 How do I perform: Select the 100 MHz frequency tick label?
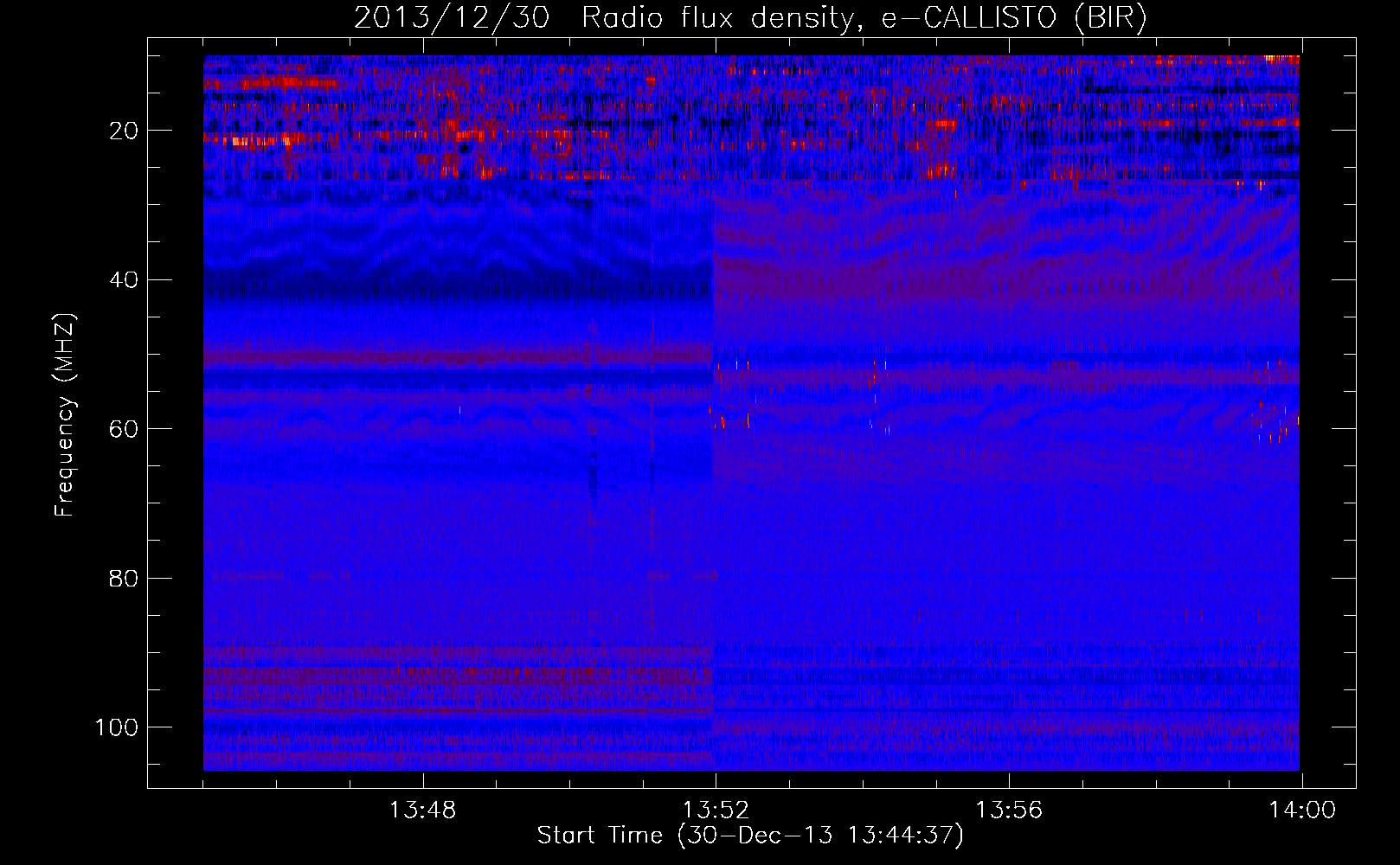117,727
